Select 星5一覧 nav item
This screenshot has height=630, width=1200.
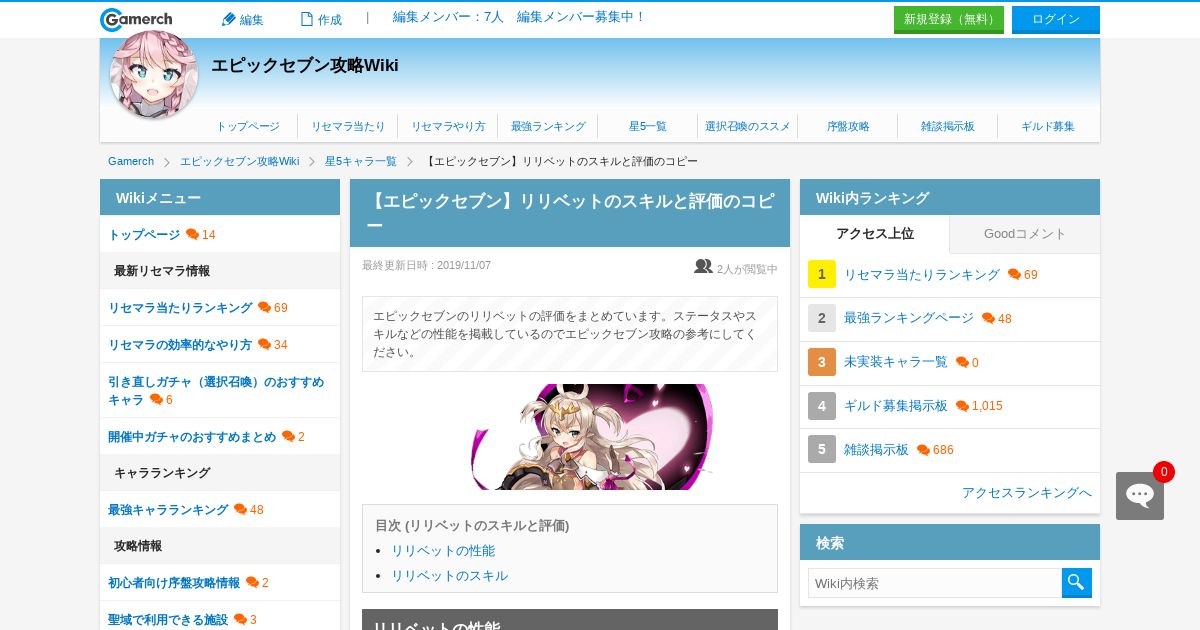[x=648, y=127]
